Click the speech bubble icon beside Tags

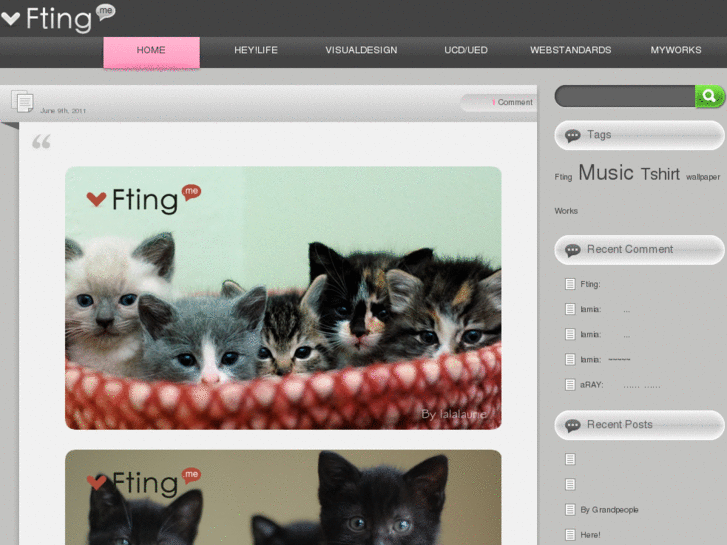tap(573, 135)
